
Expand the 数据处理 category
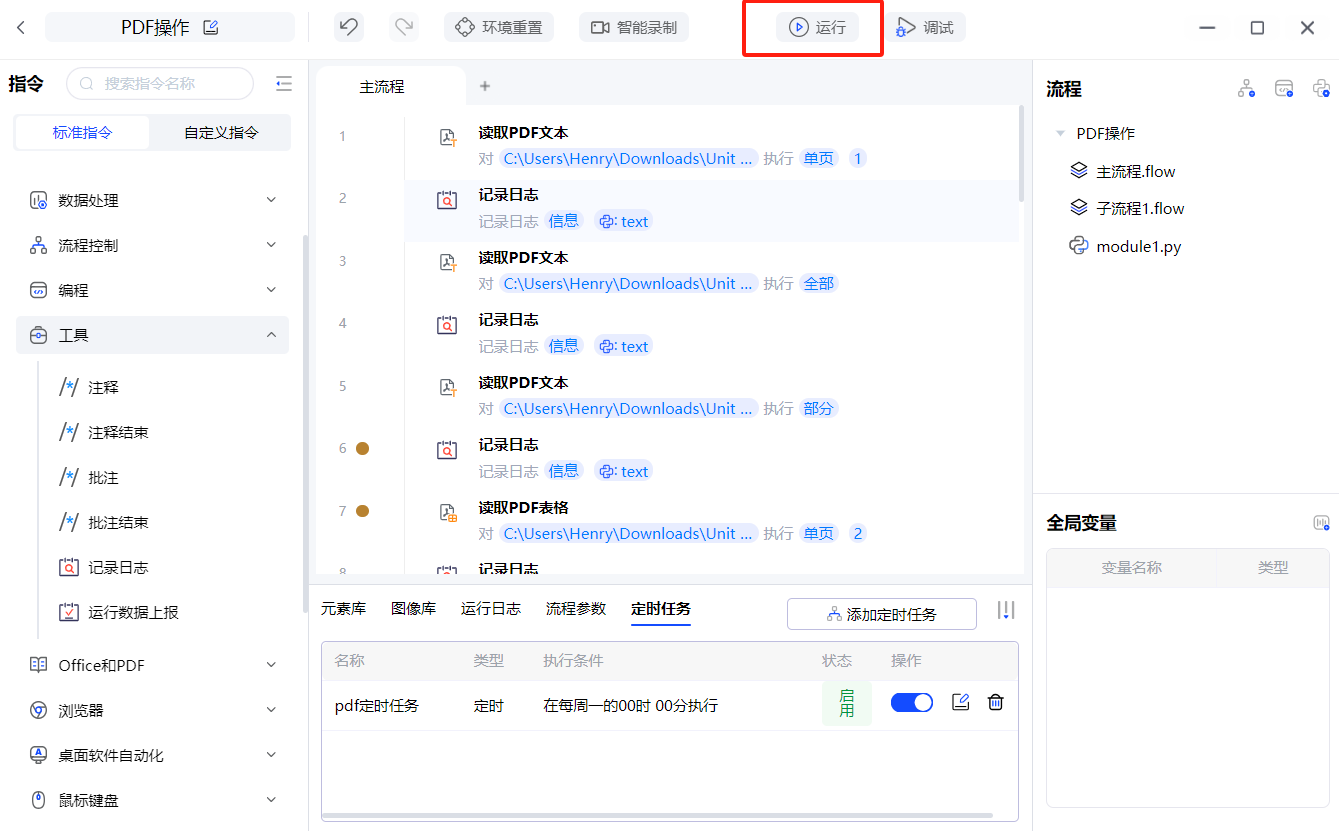(152, 200)
